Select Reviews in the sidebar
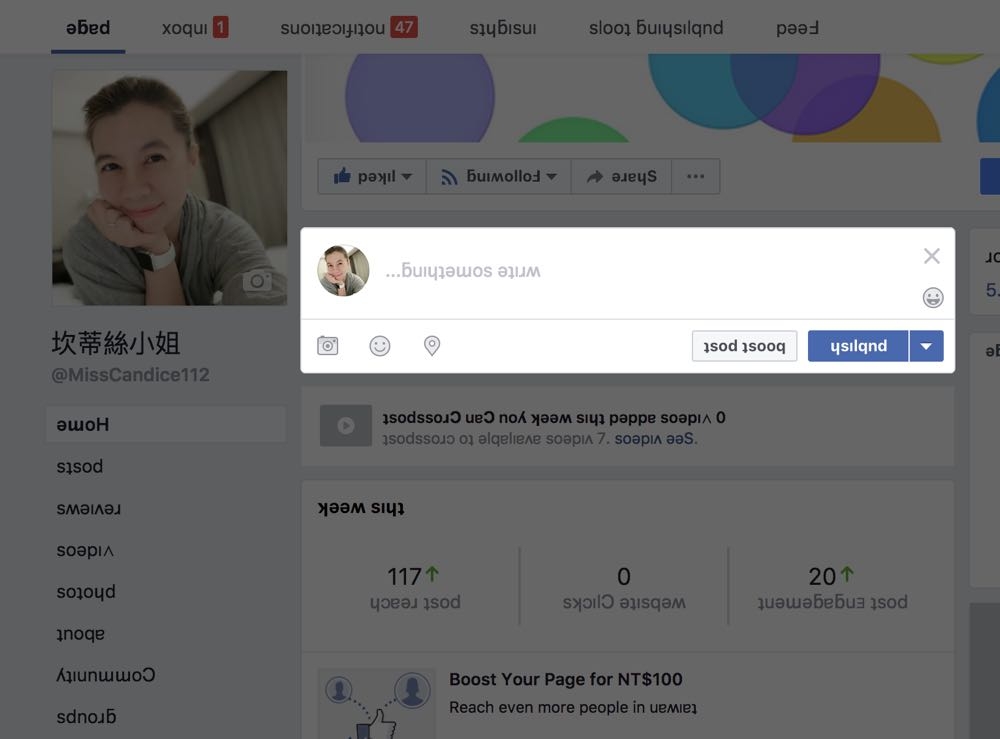 click(x=89, y=508)
